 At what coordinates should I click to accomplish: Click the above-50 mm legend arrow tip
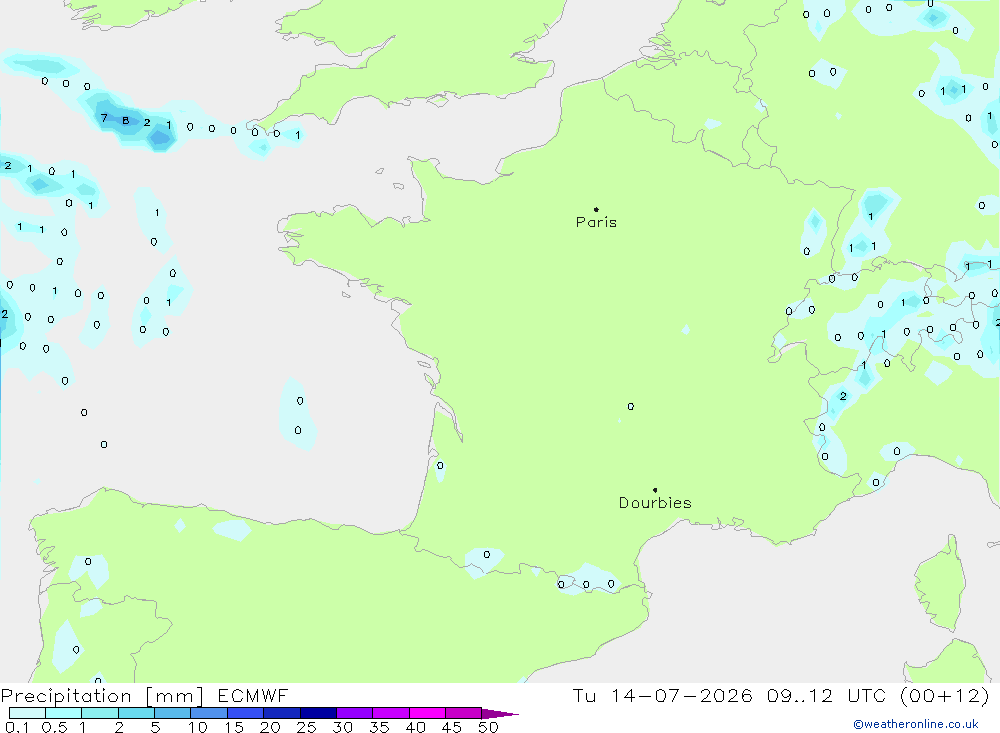pos(500,714)
